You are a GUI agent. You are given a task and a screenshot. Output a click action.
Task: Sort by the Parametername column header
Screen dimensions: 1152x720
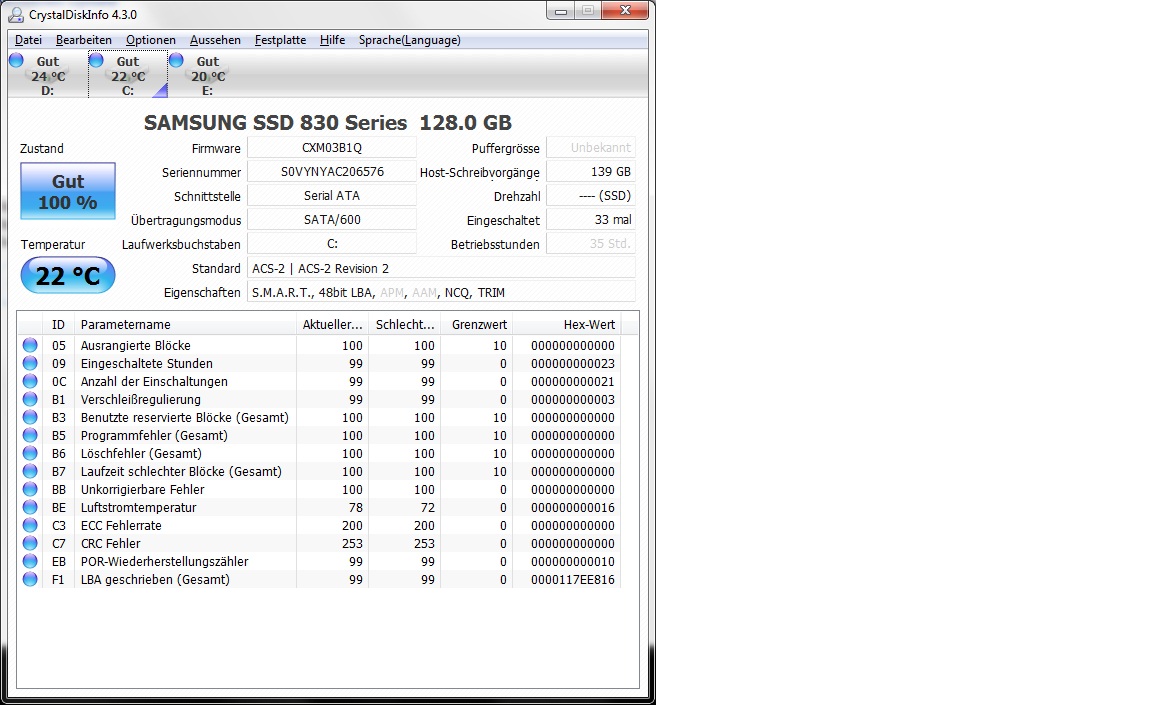185,325
